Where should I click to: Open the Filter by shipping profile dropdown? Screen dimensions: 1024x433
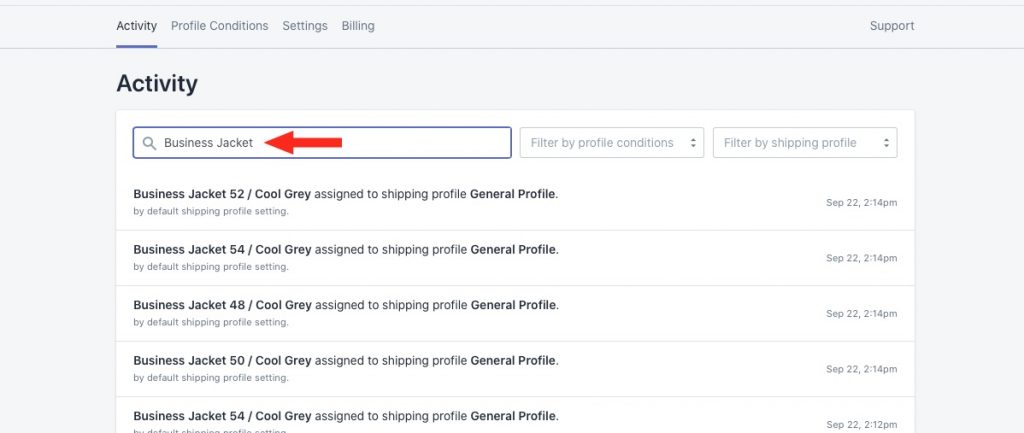coord(805,142)
